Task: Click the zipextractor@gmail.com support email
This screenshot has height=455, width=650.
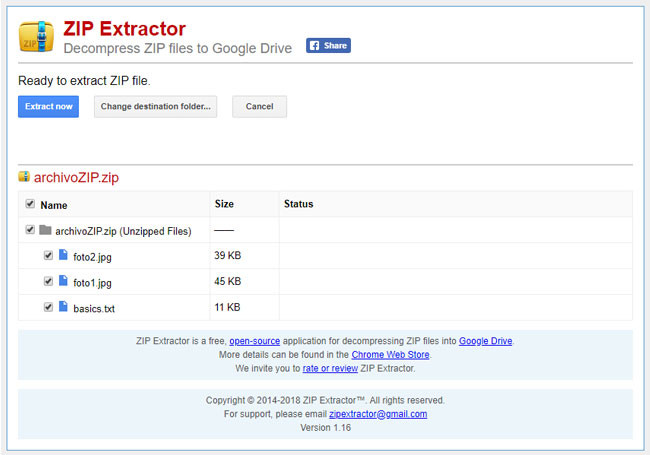Action: point(378,414)
